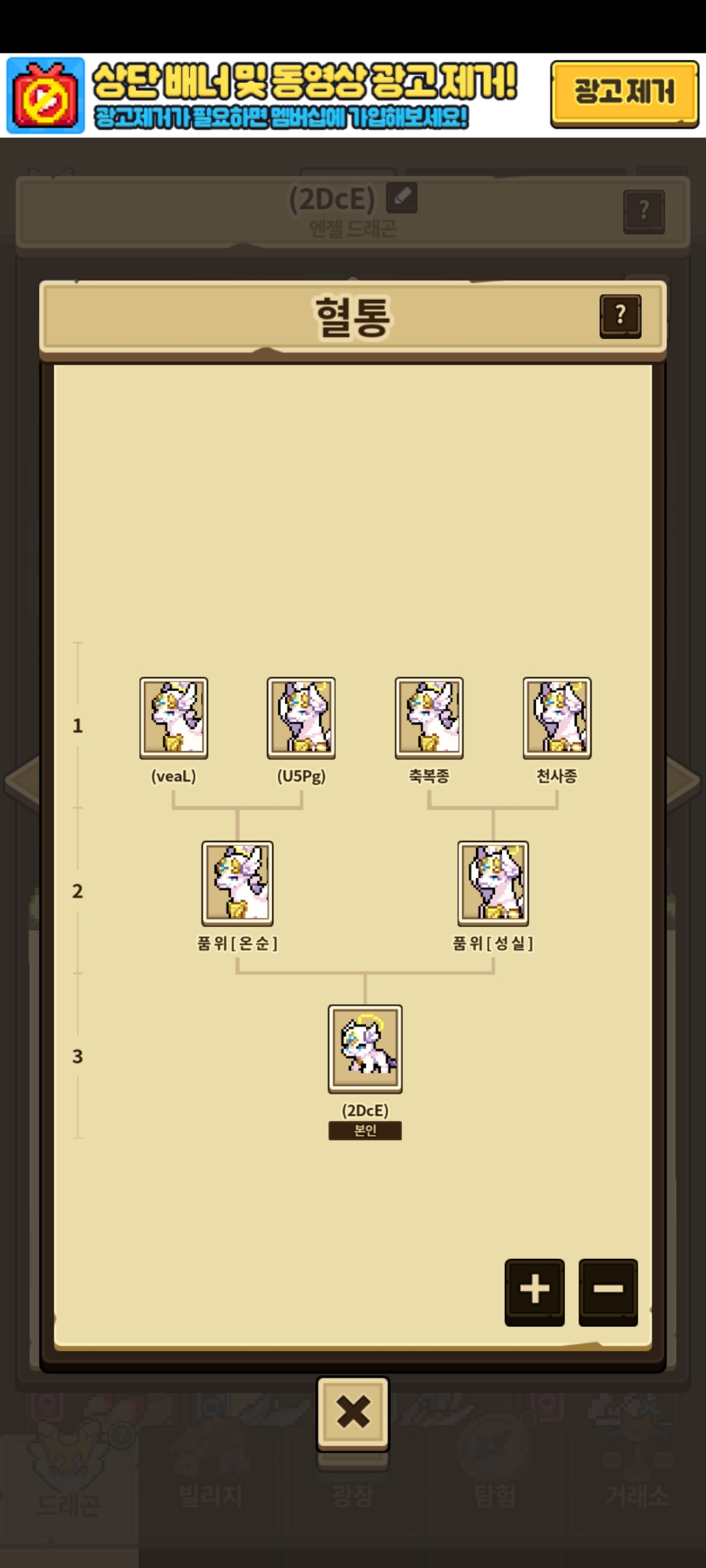Go to the previous dragon with left arrow
Viewport: 706px width, 1568px height.
(23, 781)
